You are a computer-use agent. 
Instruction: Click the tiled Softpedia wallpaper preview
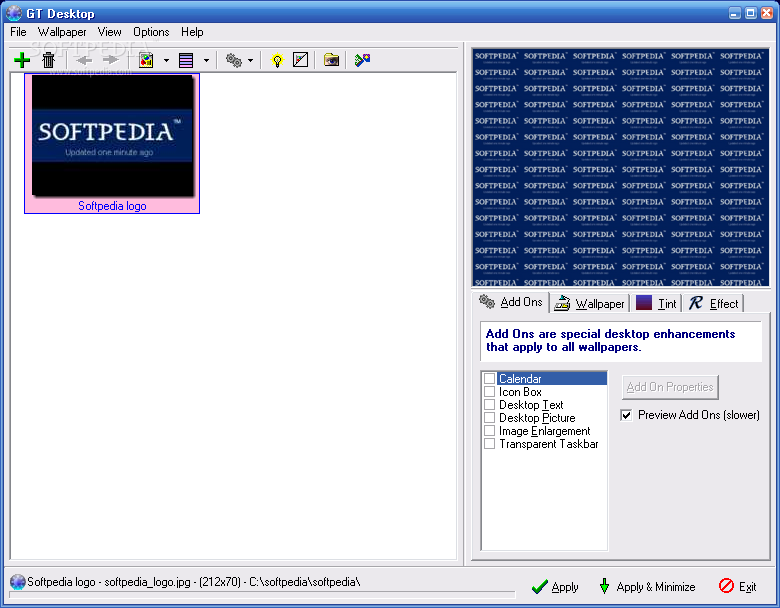[620, 167]
